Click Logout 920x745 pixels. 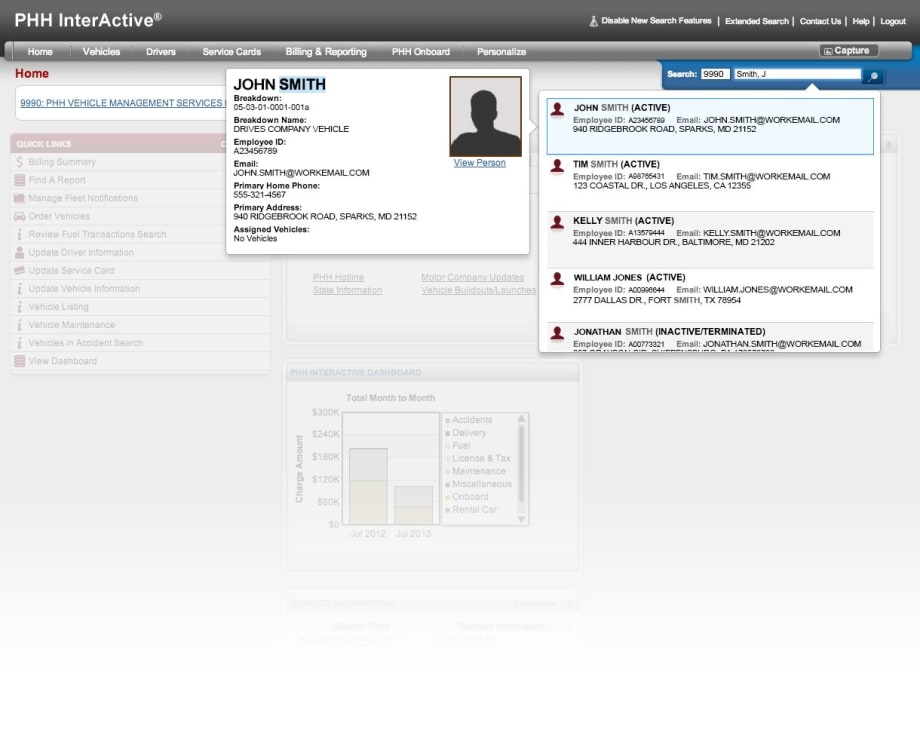(x=893, y=21)
